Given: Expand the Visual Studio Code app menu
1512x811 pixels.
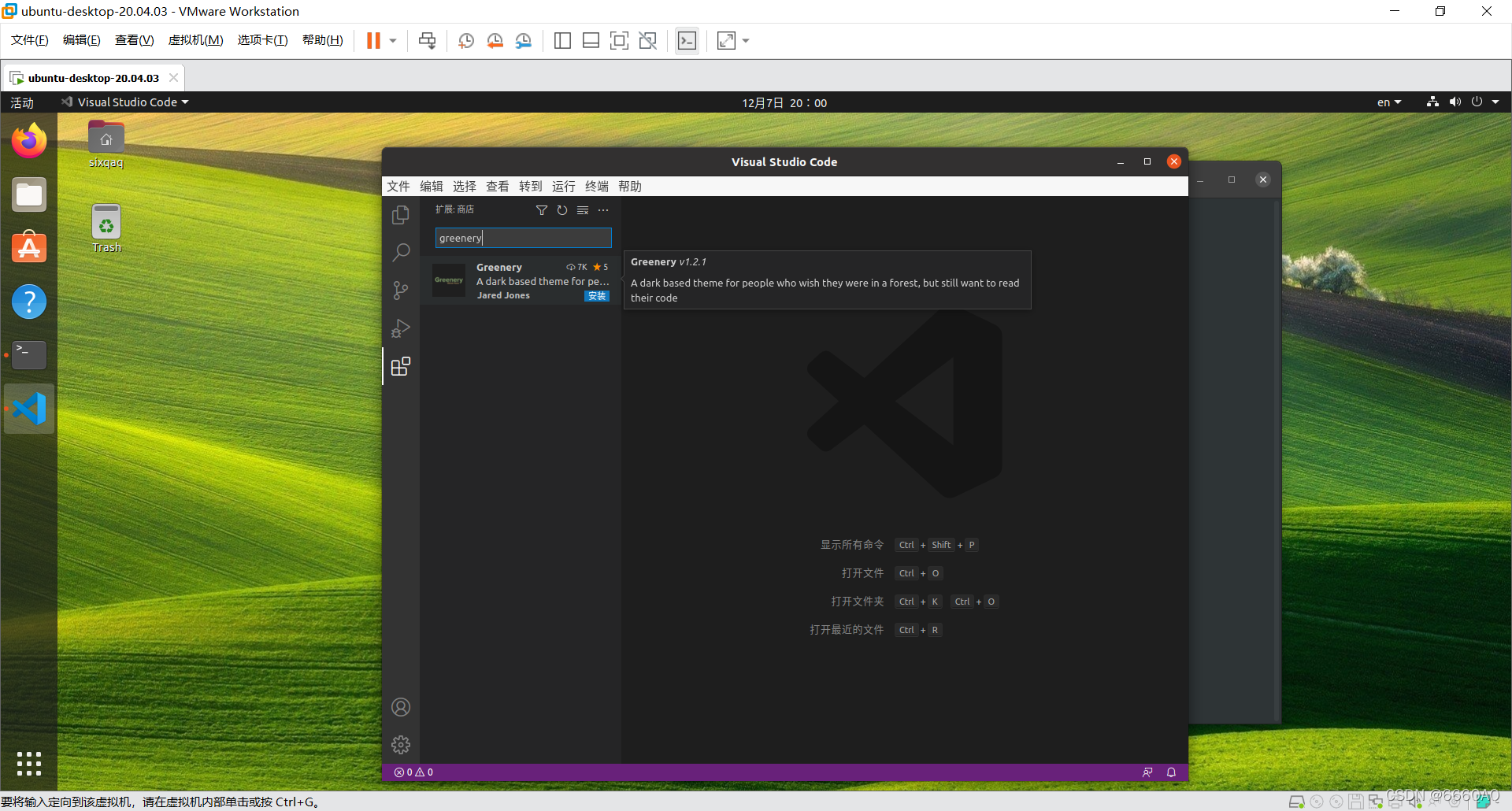Looking at the screenshot, I should click(x=126, y=102).
